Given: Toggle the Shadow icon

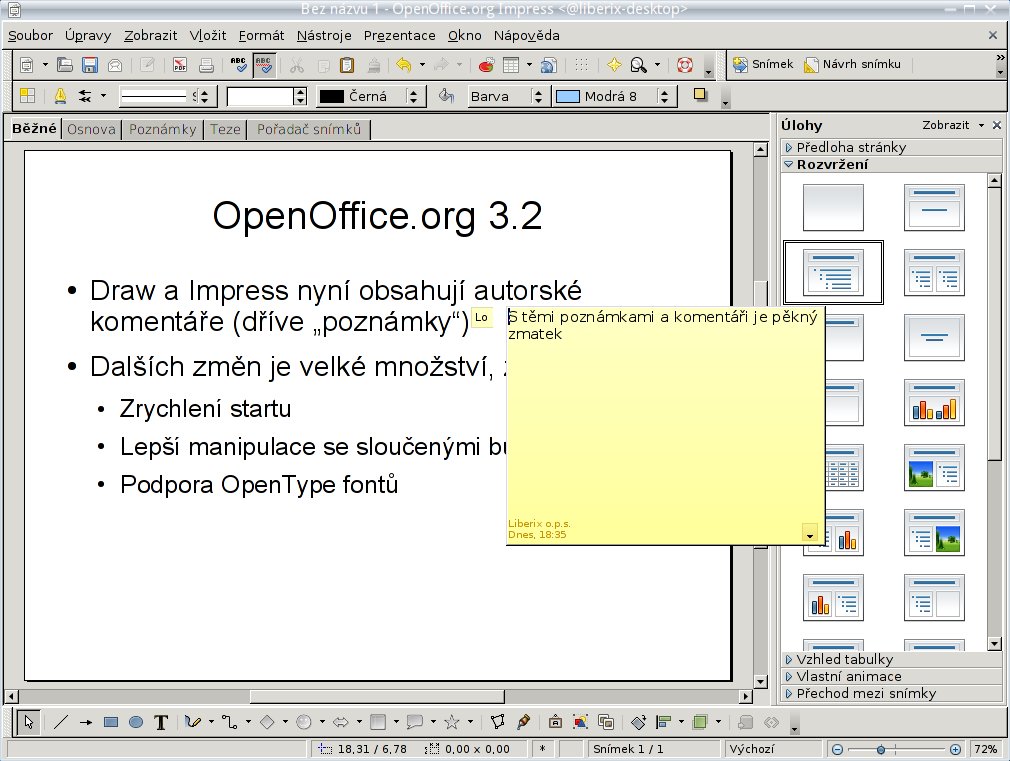Looking at the screenshot, I should 700,95.
